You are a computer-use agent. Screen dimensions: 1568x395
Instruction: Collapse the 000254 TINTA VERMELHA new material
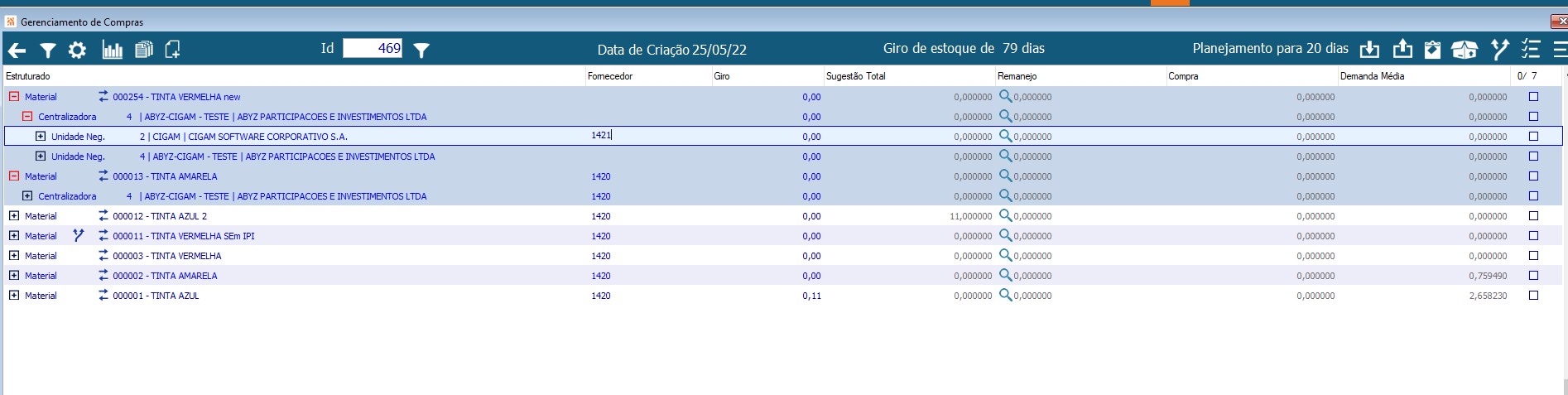pyautogui.click(x=13, y=96)
